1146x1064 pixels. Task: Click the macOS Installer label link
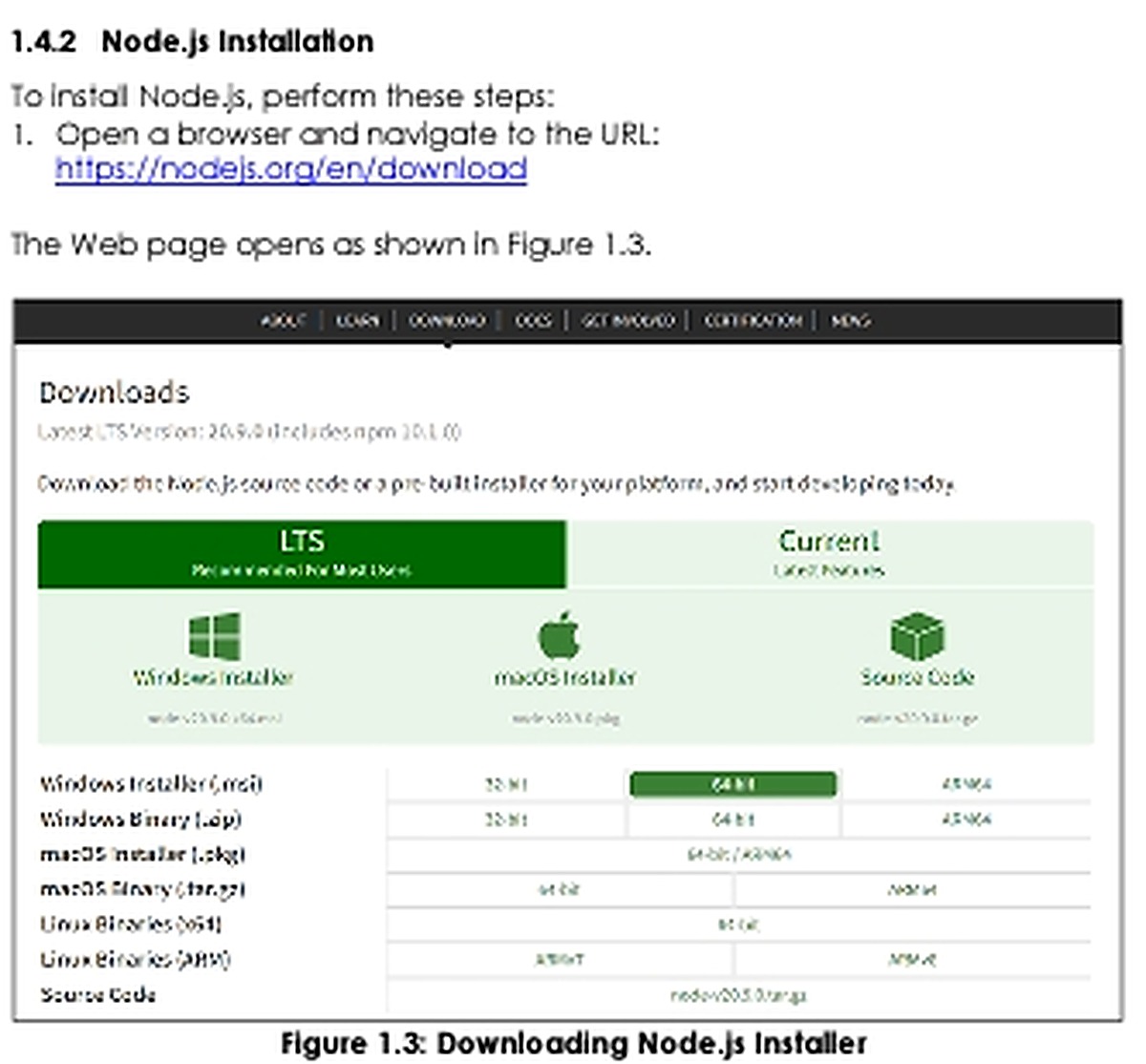tap(564, 677)
